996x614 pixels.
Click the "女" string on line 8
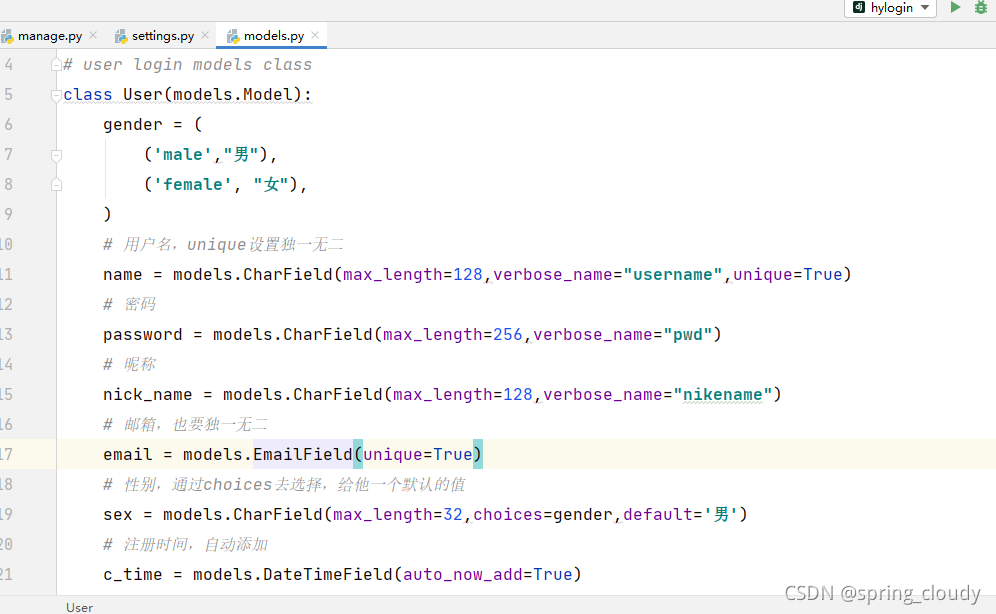click(x=271, y=184)
